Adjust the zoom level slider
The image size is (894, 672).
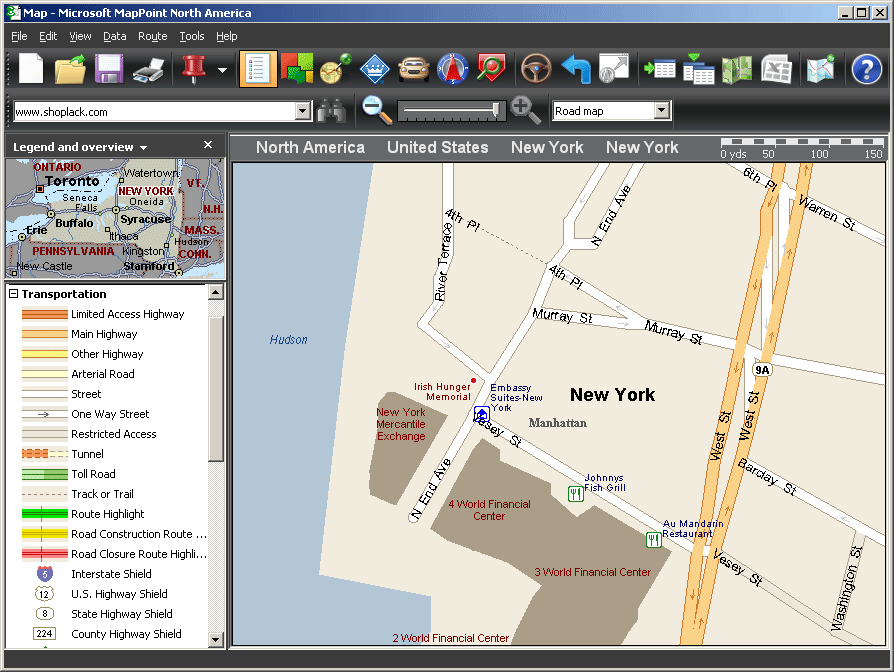(x=496, y=110)
